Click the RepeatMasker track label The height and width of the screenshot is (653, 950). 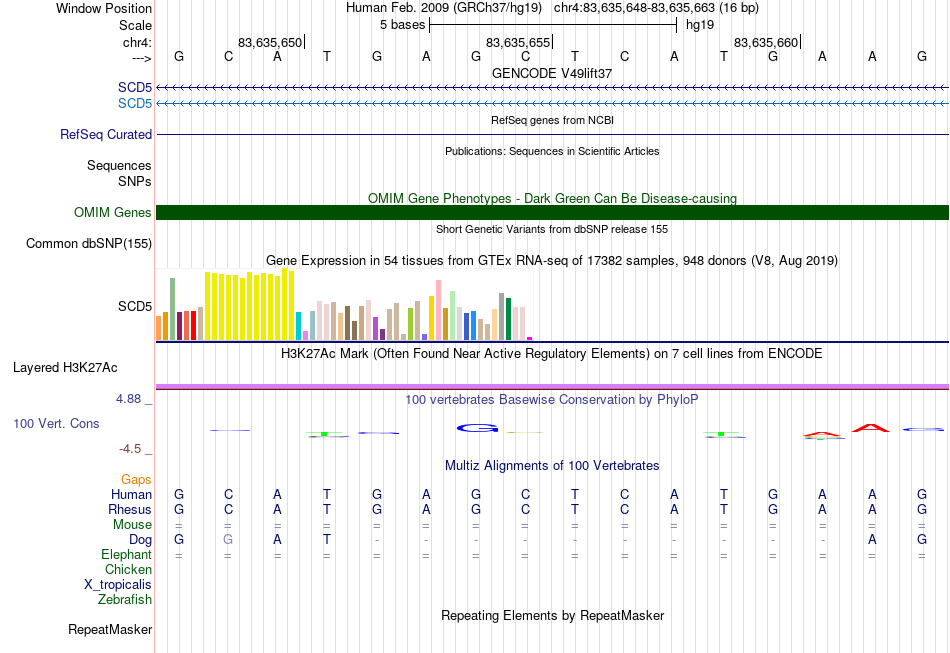110,629
